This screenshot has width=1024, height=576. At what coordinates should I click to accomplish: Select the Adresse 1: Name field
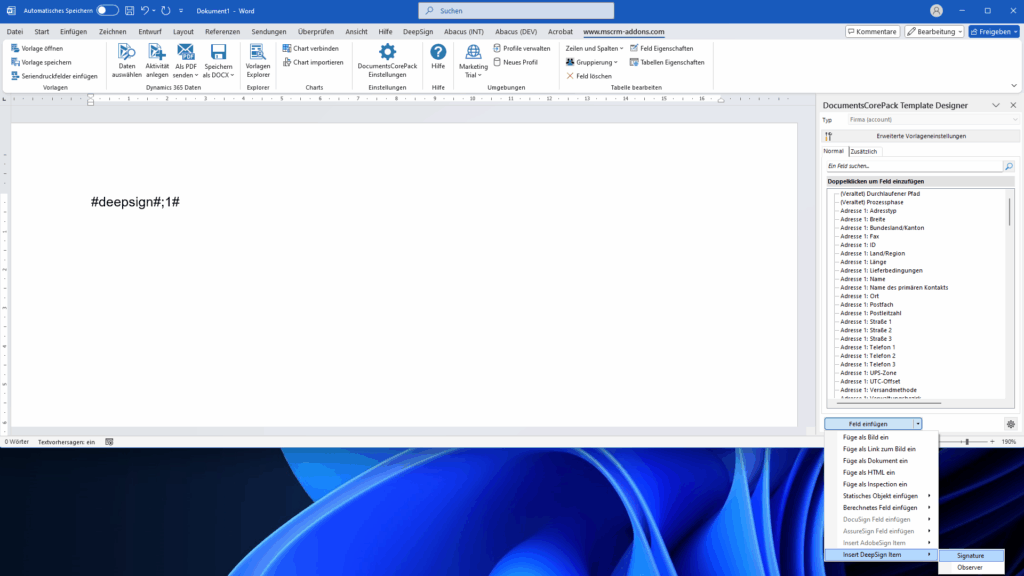(862, 279)
